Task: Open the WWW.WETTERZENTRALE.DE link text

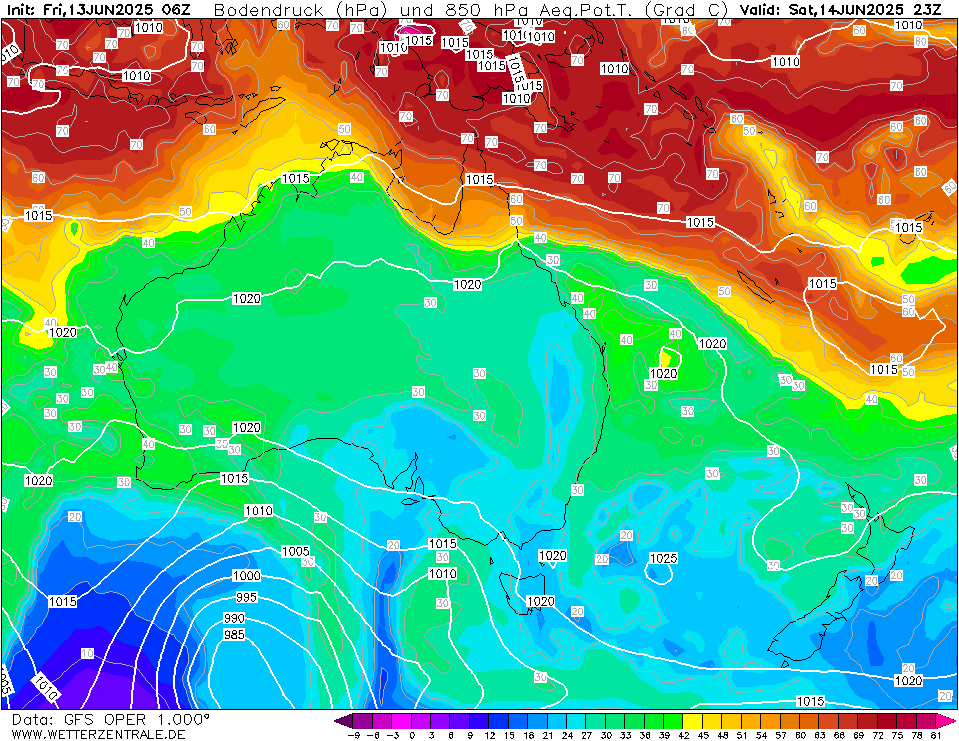Action: click(x=98, y=734)
